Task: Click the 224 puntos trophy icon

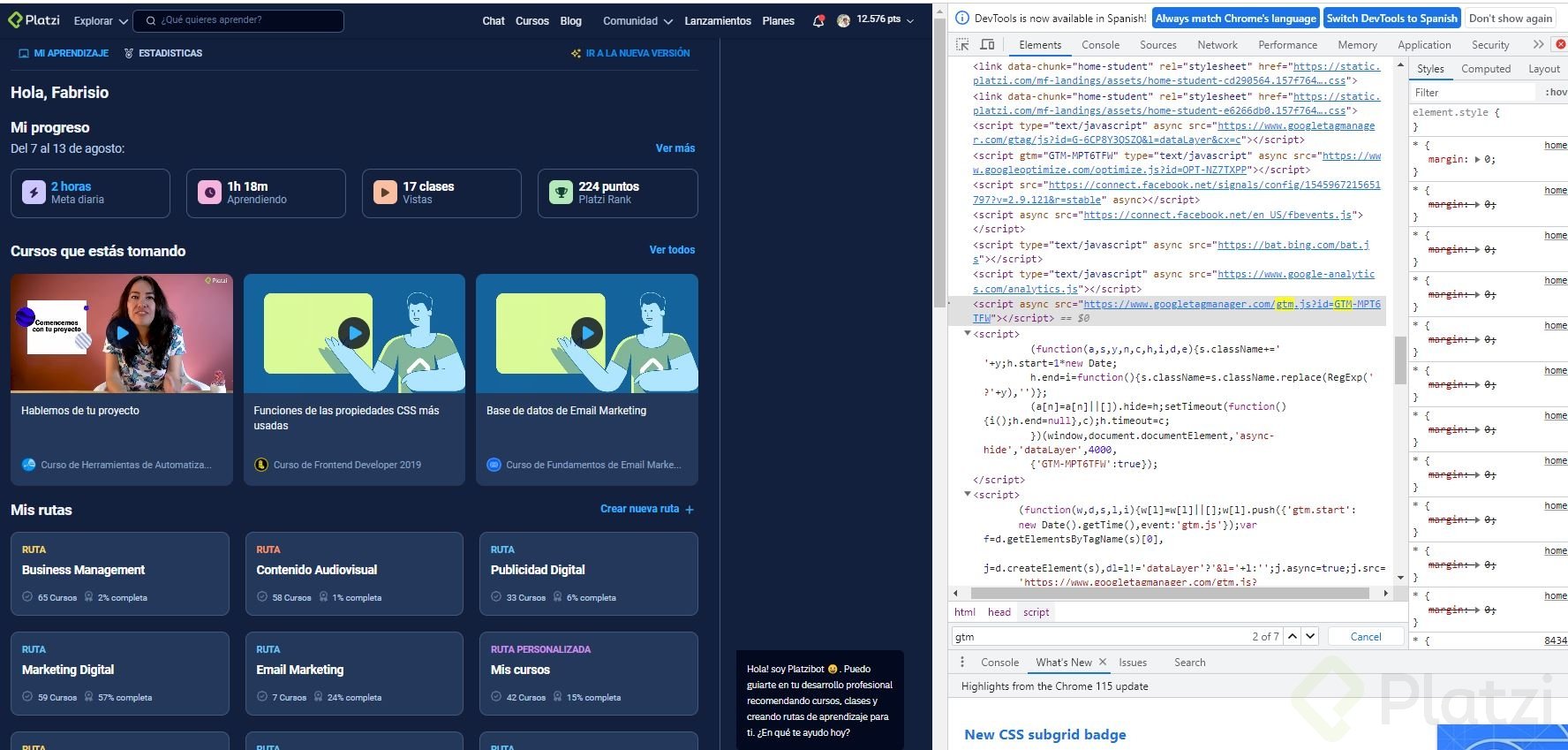Action: 561,192
